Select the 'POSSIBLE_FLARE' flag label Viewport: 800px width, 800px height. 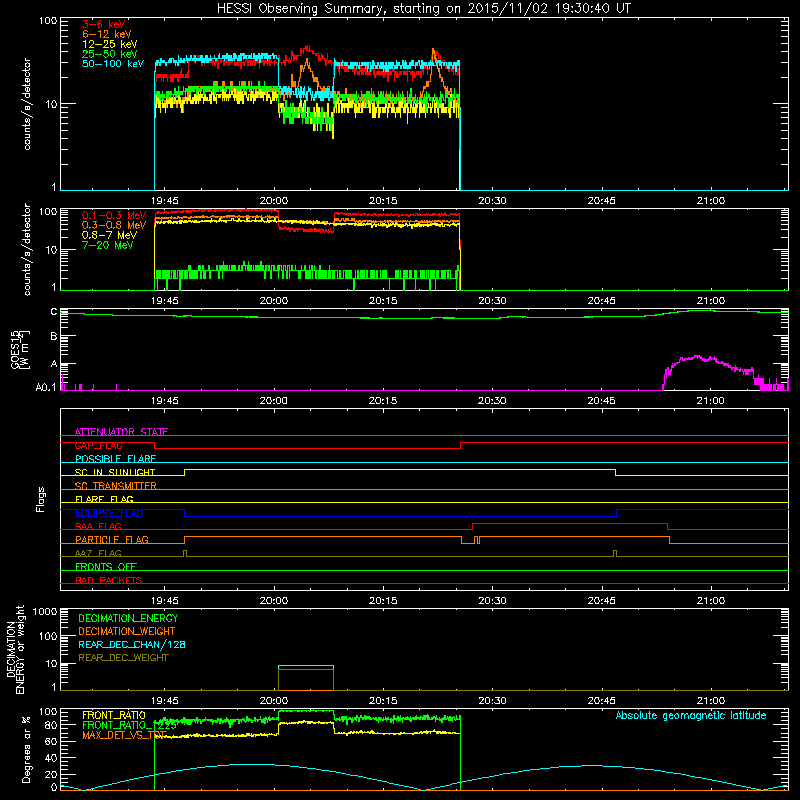[115, 459]
